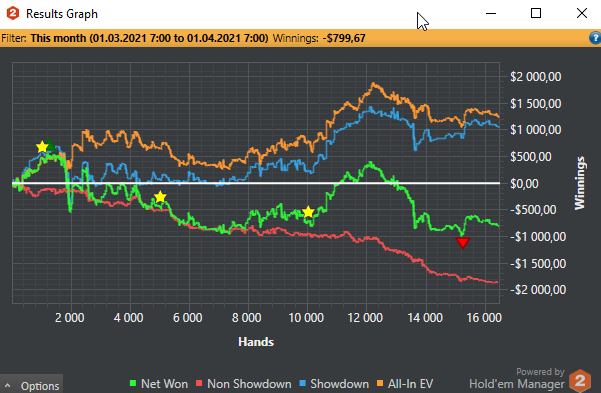Click the $0,00 axis label
601x393 pixels.
click(524, 184)
